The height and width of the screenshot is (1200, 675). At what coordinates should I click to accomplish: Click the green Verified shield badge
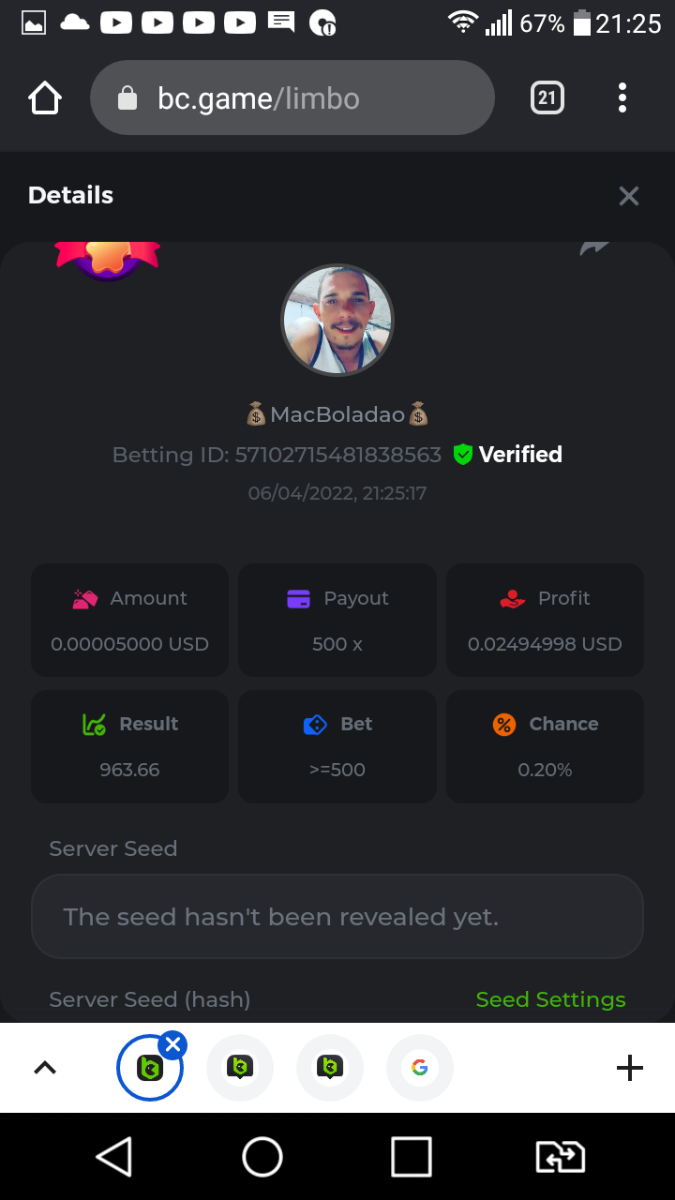tap(462, 455)
